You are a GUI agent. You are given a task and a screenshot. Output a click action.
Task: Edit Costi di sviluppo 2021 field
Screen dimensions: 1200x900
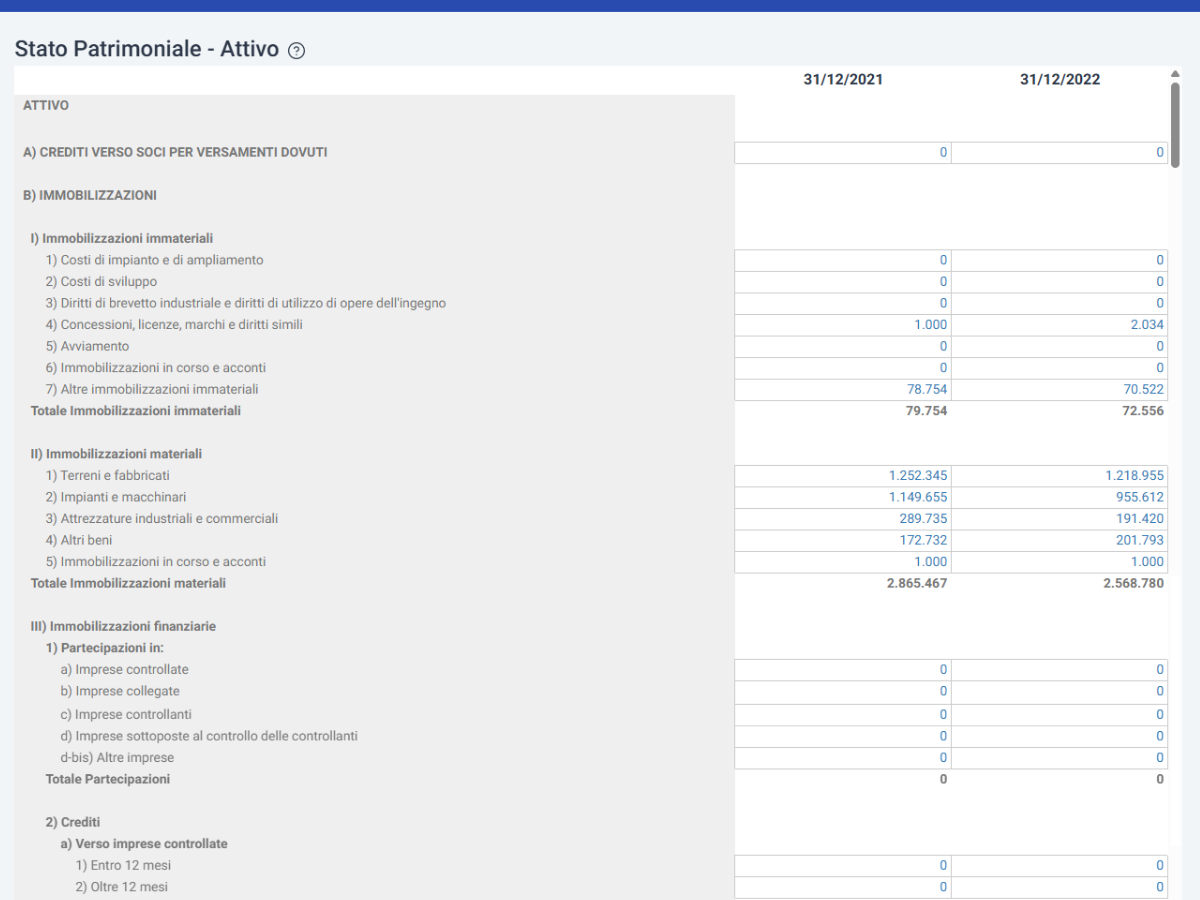click(843, 282)
